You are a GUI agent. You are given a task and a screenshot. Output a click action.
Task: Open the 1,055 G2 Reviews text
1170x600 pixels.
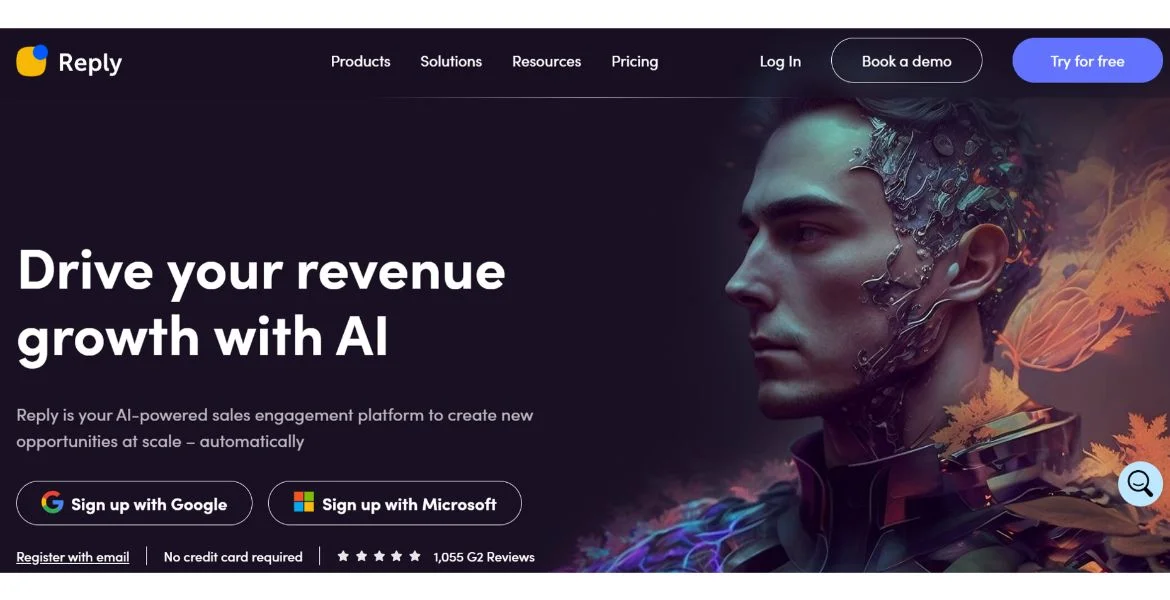point(484,557)
